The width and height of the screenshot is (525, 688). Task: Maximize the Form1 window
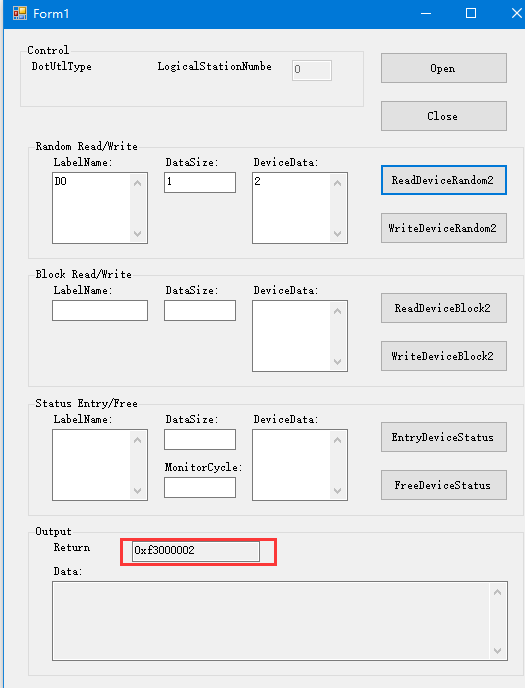[x=471, y=14]
